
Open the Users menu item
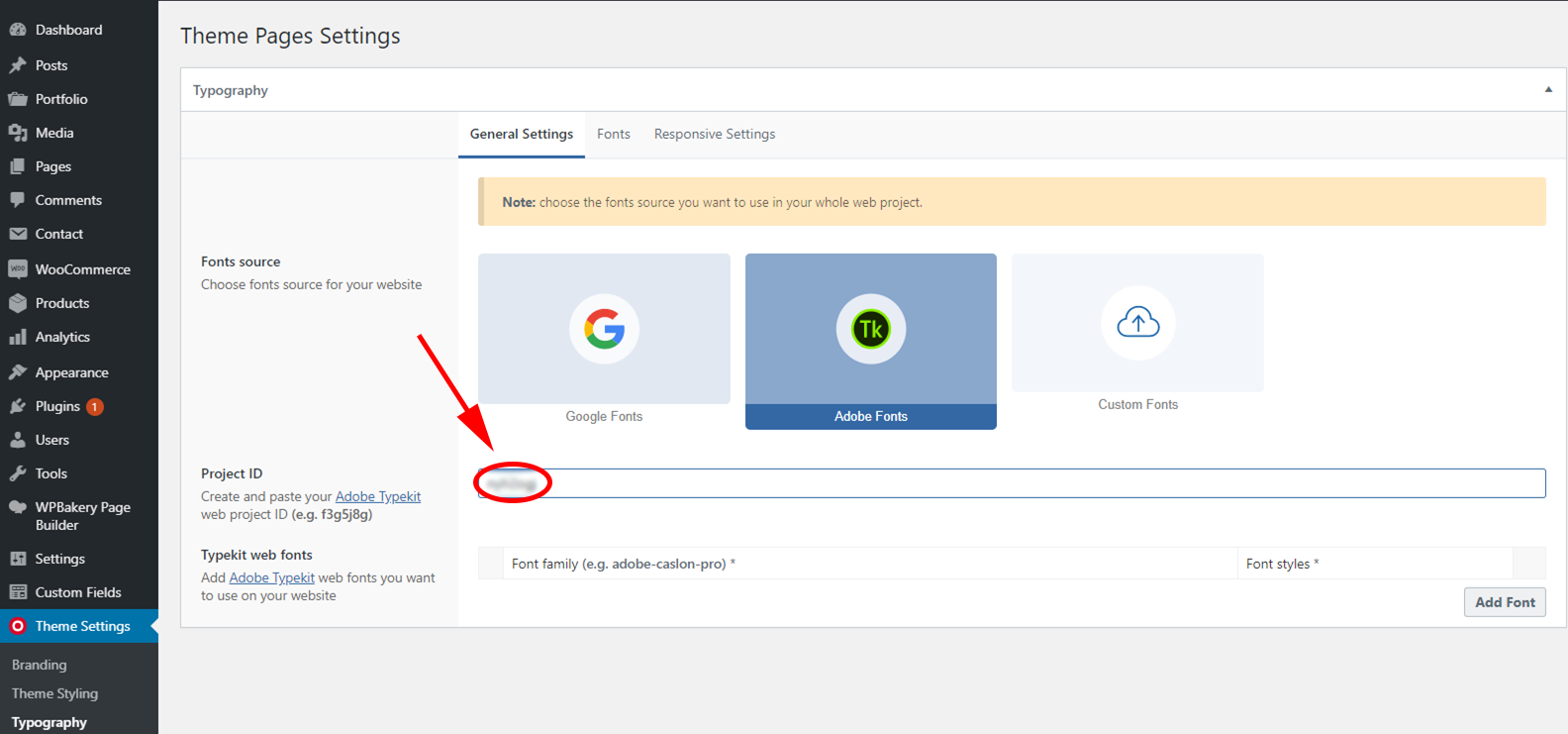(x=79, y=440)
